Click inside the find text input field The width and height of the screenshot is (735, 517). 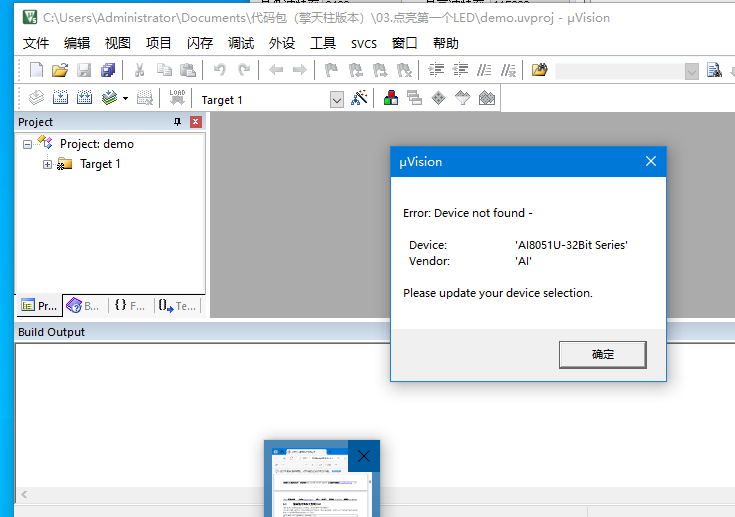(620, 72)
